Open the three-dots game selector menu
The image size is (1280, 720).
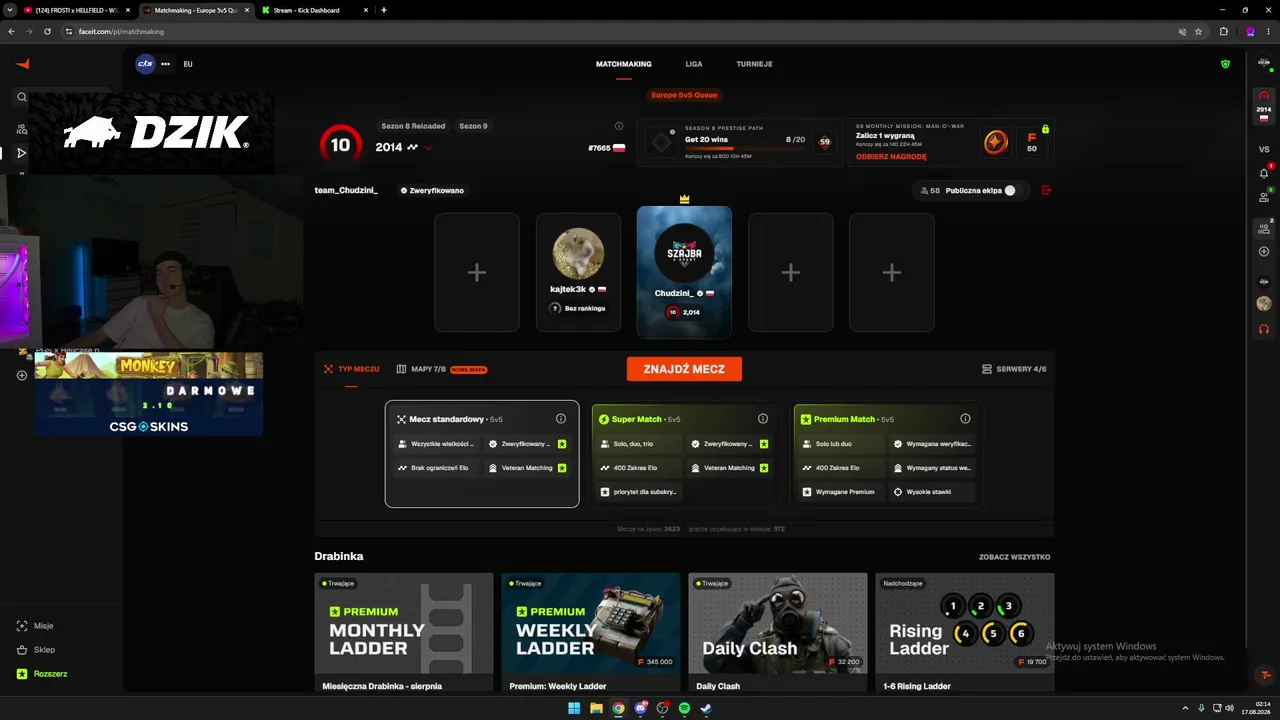165,64
